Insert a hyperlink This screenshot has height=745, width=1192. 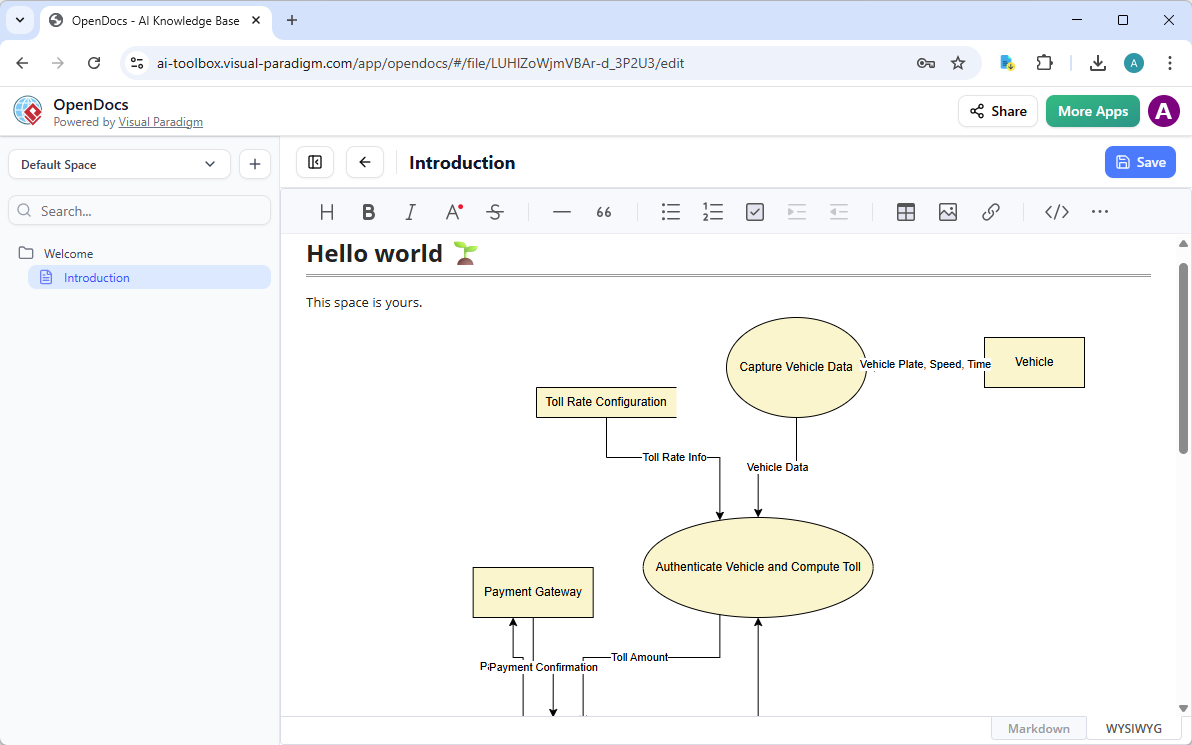(x=991, y=211)
